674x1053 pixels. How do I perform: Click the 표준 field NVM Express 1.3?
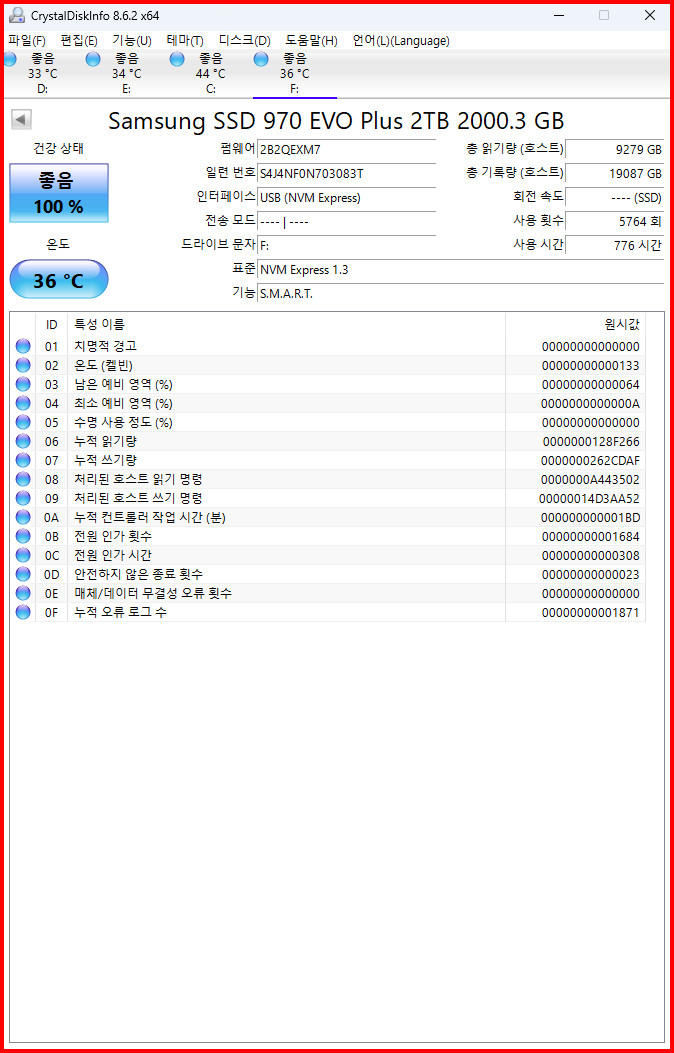(x=461, y=270)
